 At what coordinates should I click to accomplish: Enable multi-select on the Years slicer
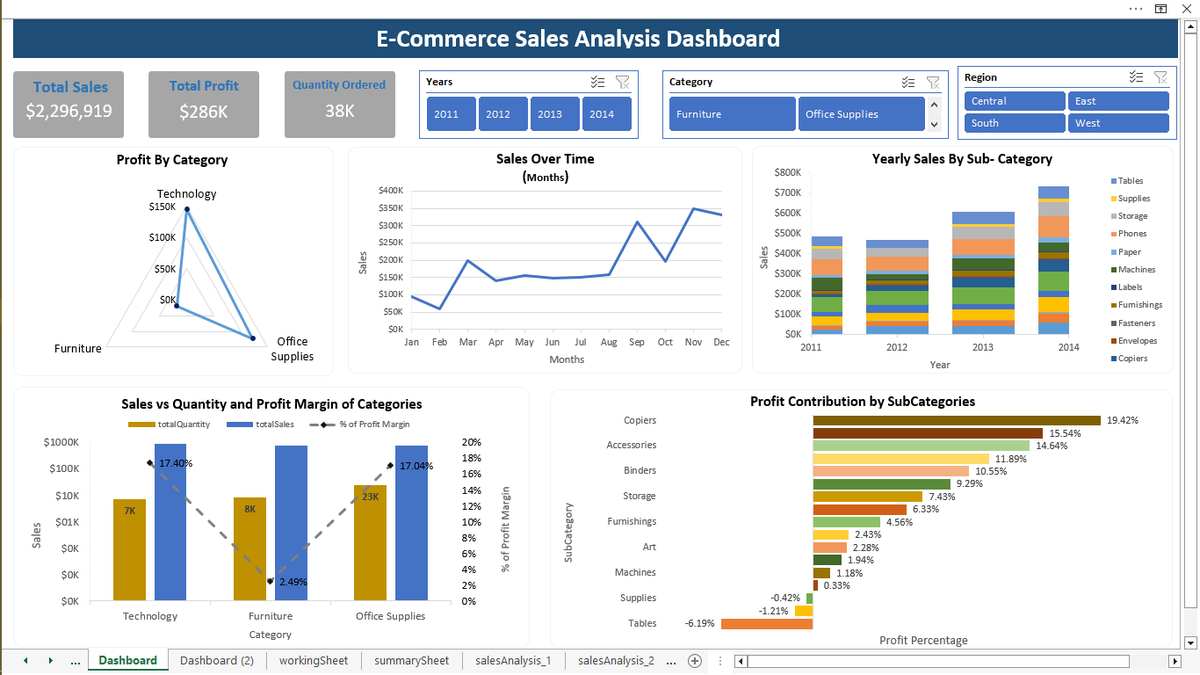pyautogui.click(x=597, y=82)
